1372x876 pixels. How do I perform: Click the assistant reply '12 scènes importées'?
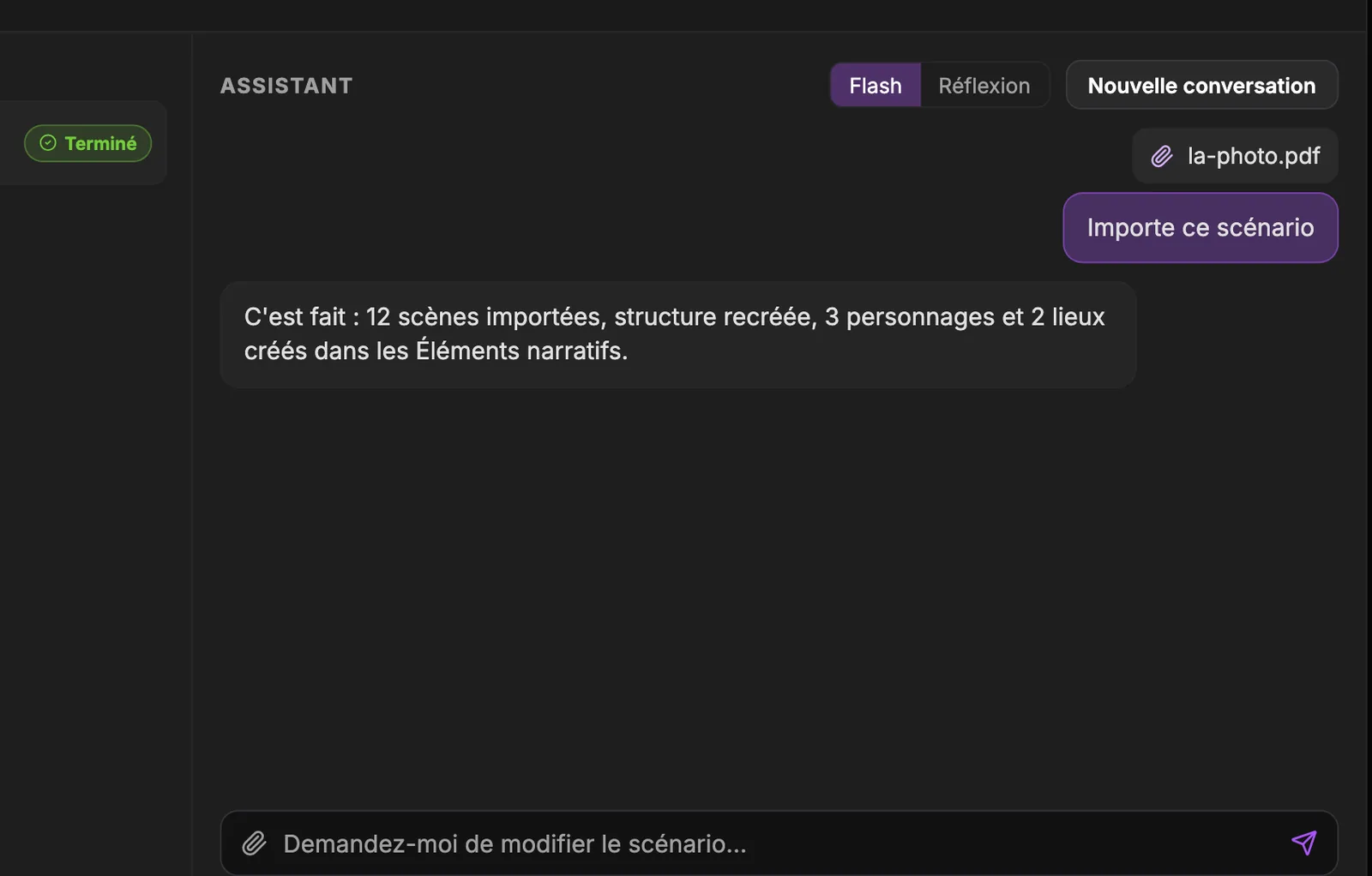[x=677, y=334]
